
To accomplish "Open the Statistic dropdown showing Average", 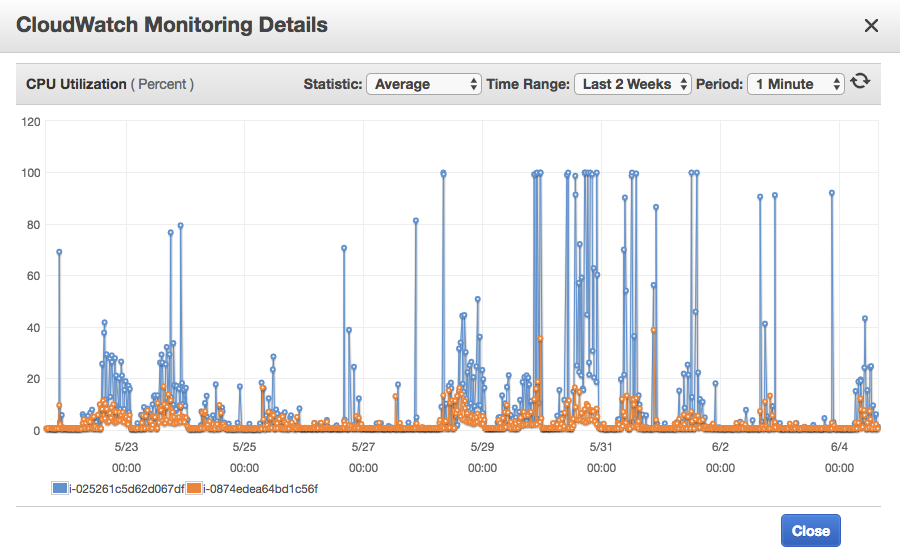I will 424,84.
